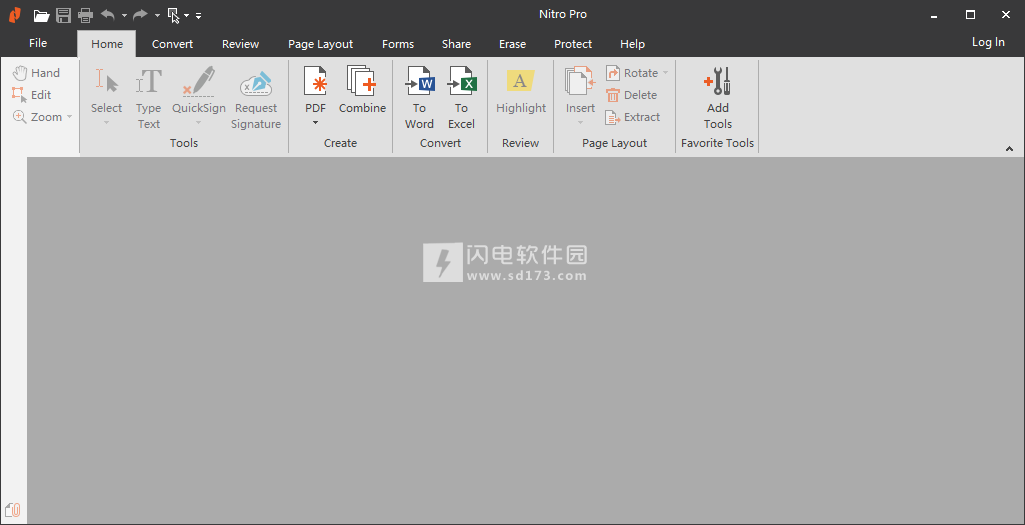
Task: Select the Hand tool
Action: (37, 73)
